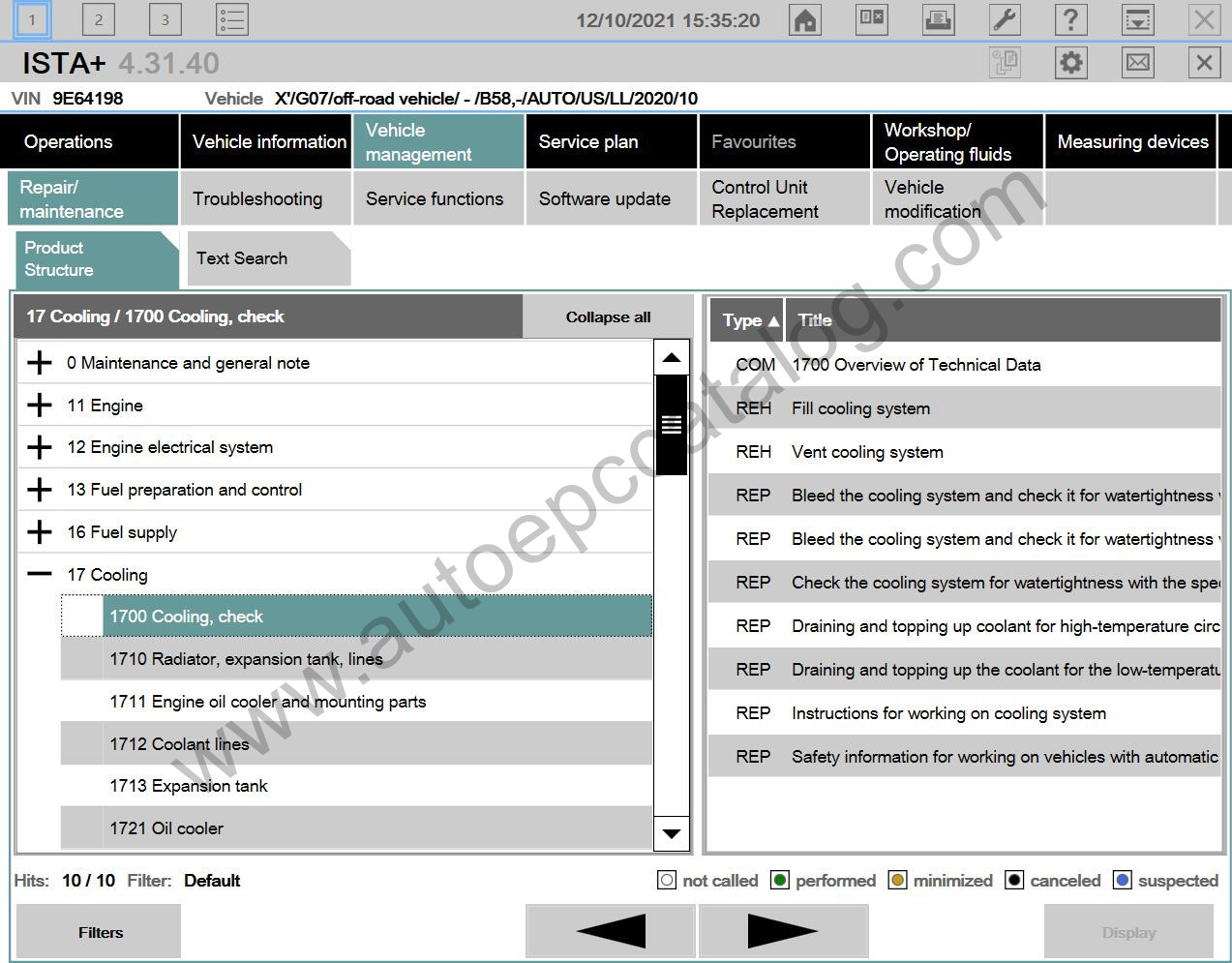The height and width of the screenshot is (963, 1232).
Task: Open the Operations tab
Action: pyautogui.click(x=89, y=141)
